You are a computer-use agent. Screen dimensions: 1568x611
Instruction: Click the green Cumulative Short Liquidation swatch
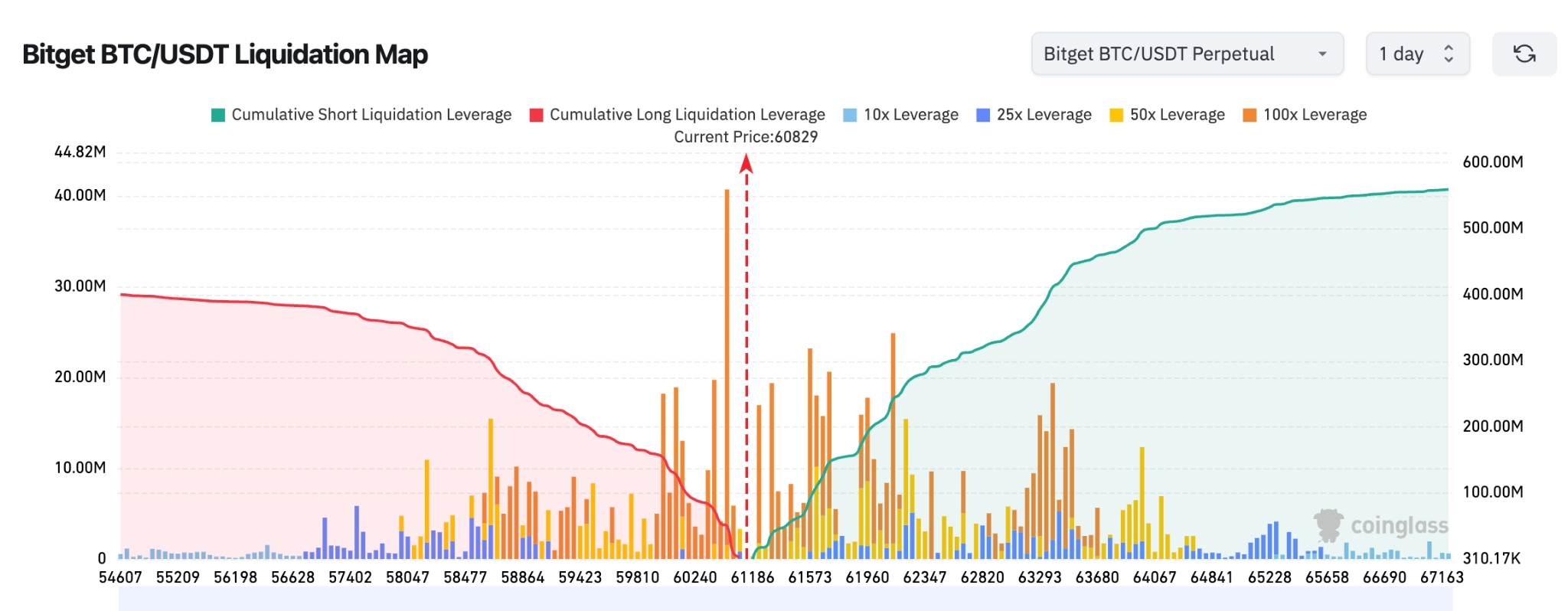pyautogui.click(x=218, y=115)
